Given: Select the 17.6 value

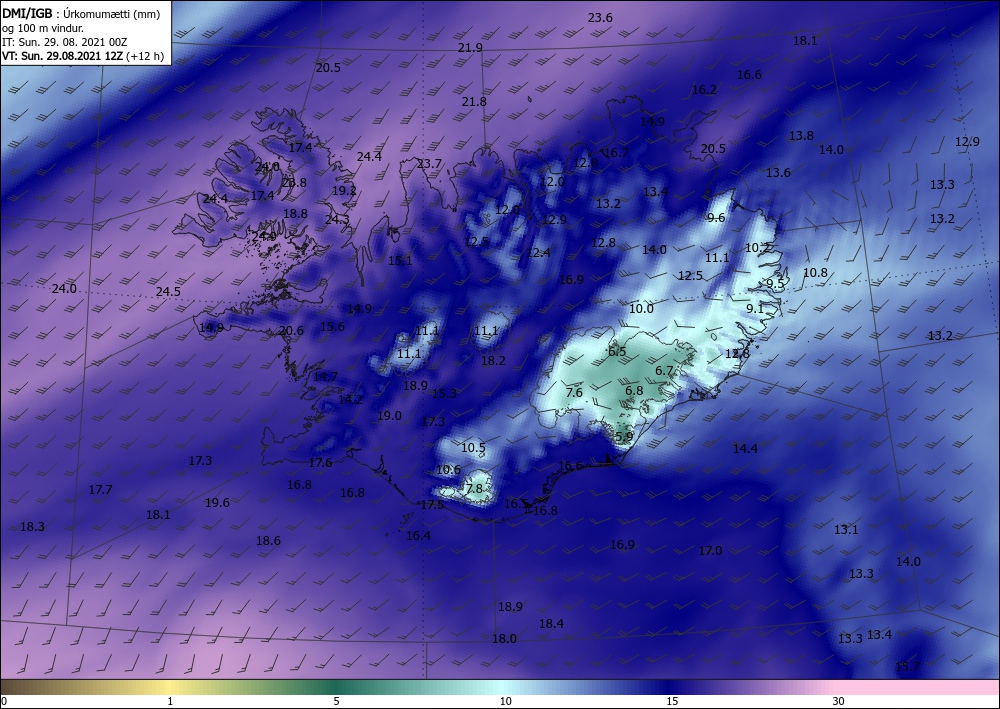Looking at the screenshot, I should coord(320,464).
